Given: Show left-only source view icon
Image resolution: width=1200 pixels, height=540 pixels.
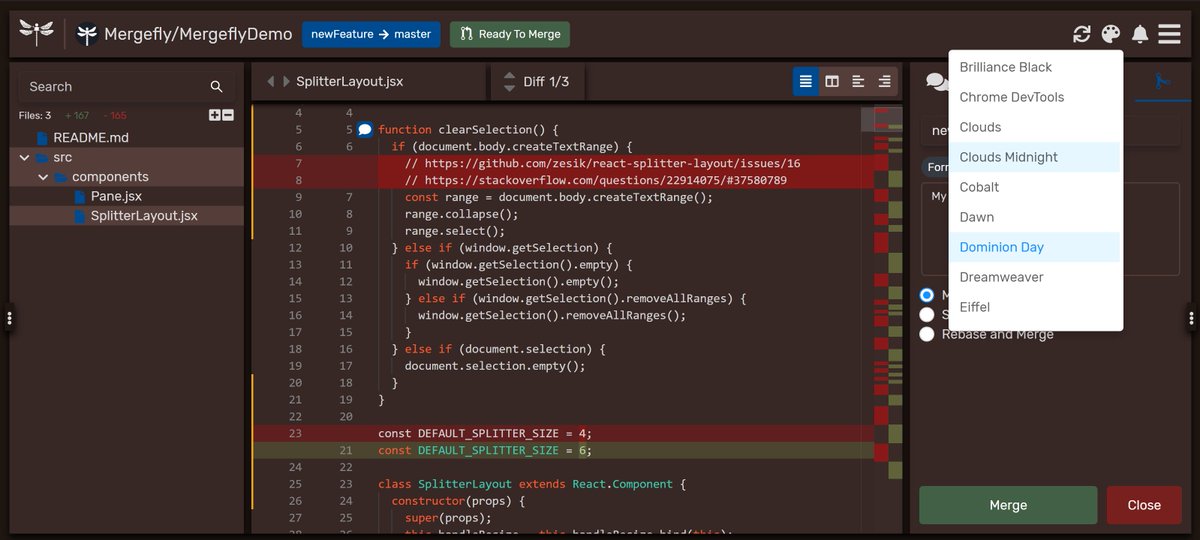Looking at the screenshot, I should [858, 81].
